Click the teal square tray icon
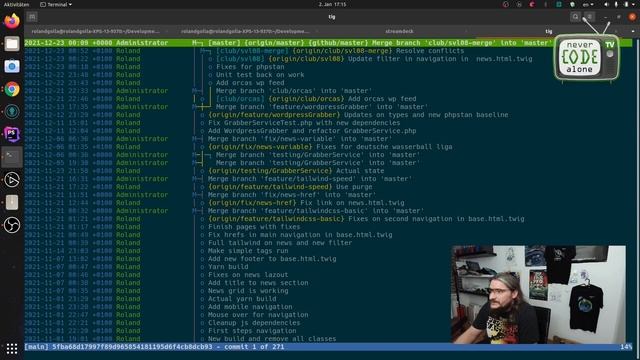 (559, 4)
